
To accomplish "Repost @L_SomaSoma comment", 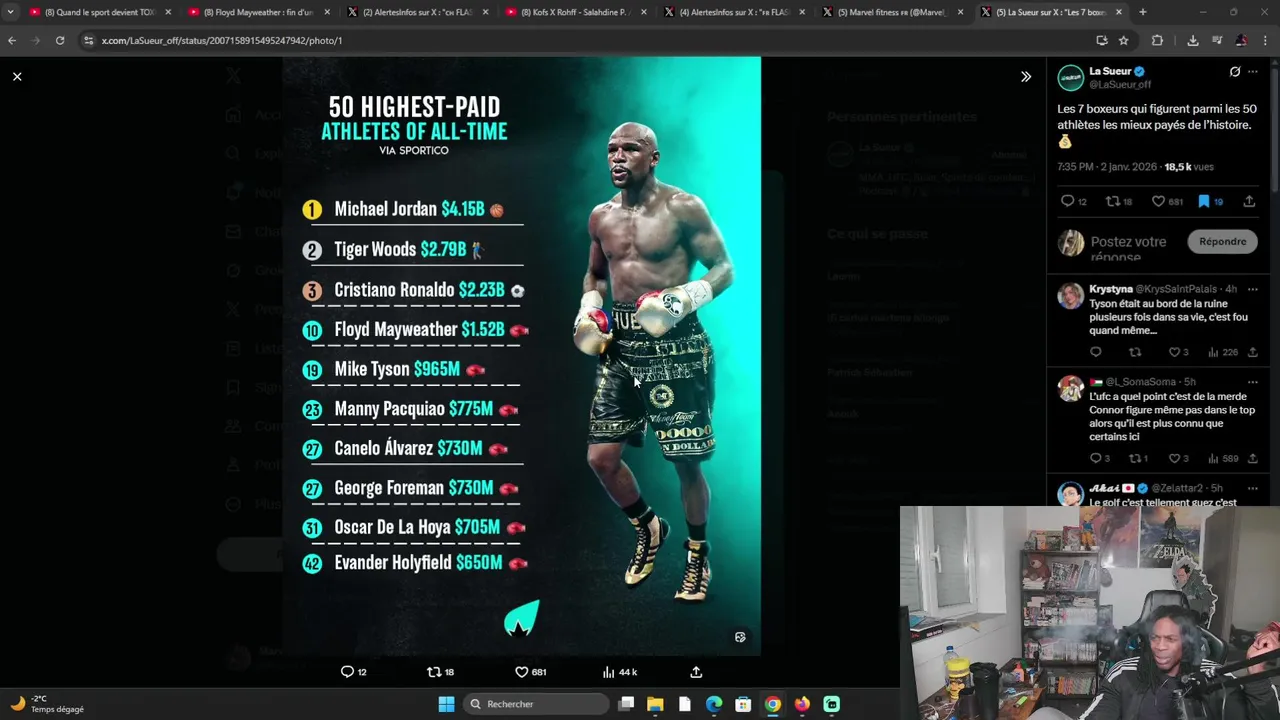I will pos(1135,458).
